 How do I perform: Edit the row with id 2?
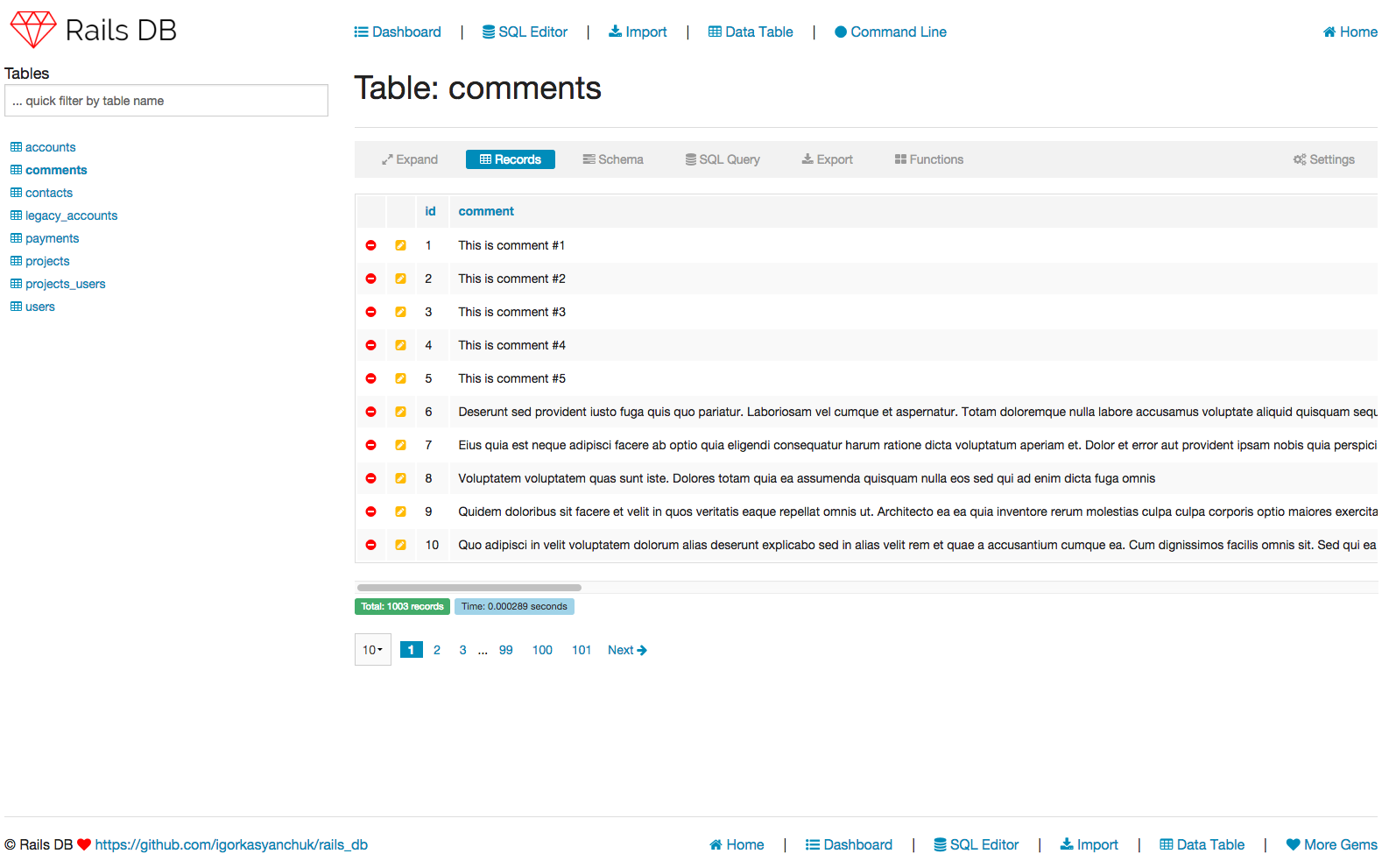pos(400,279)
